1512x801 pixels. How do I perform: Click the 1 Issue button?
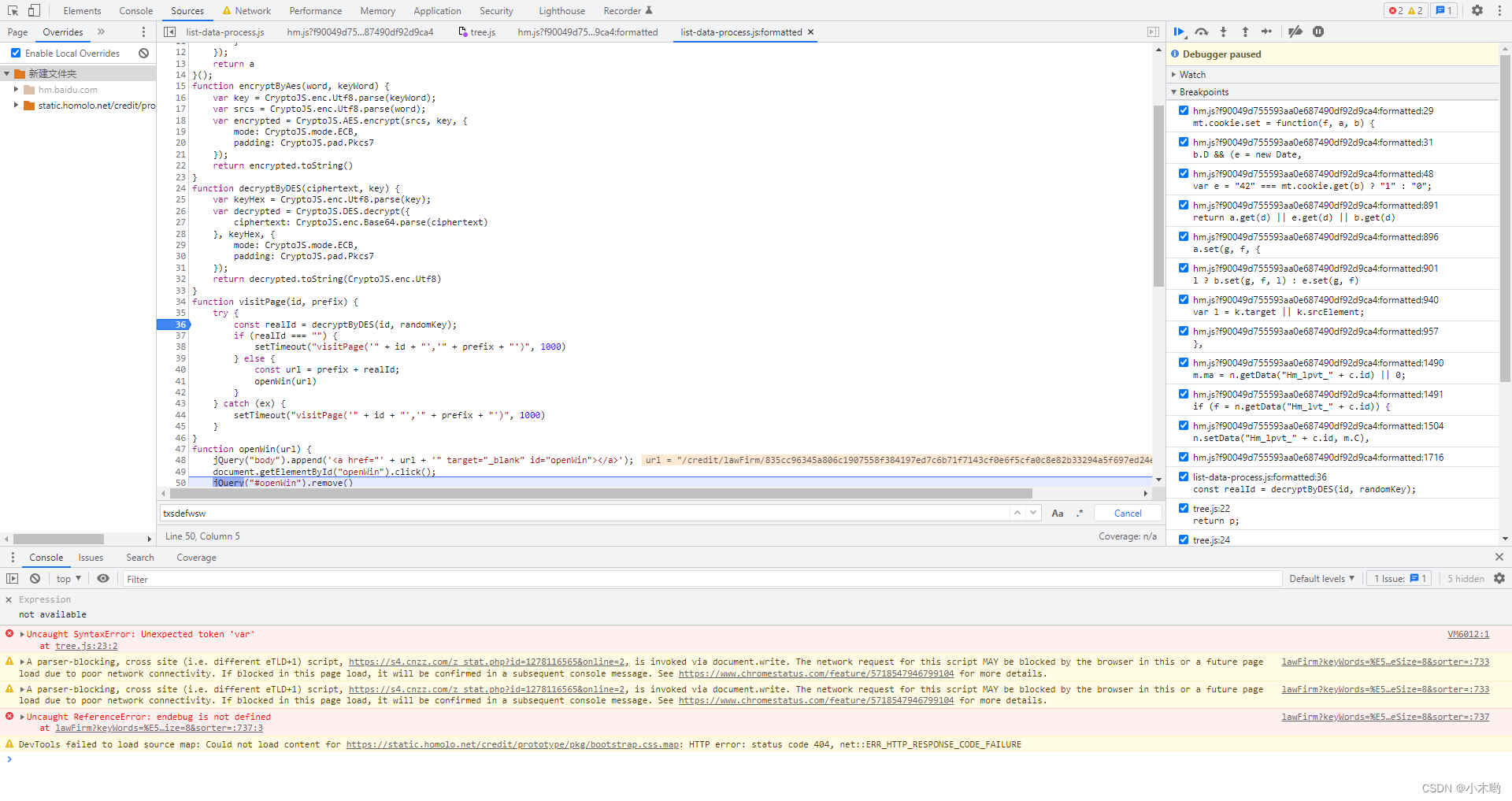pyautogui.click(x=1400, y=578)
